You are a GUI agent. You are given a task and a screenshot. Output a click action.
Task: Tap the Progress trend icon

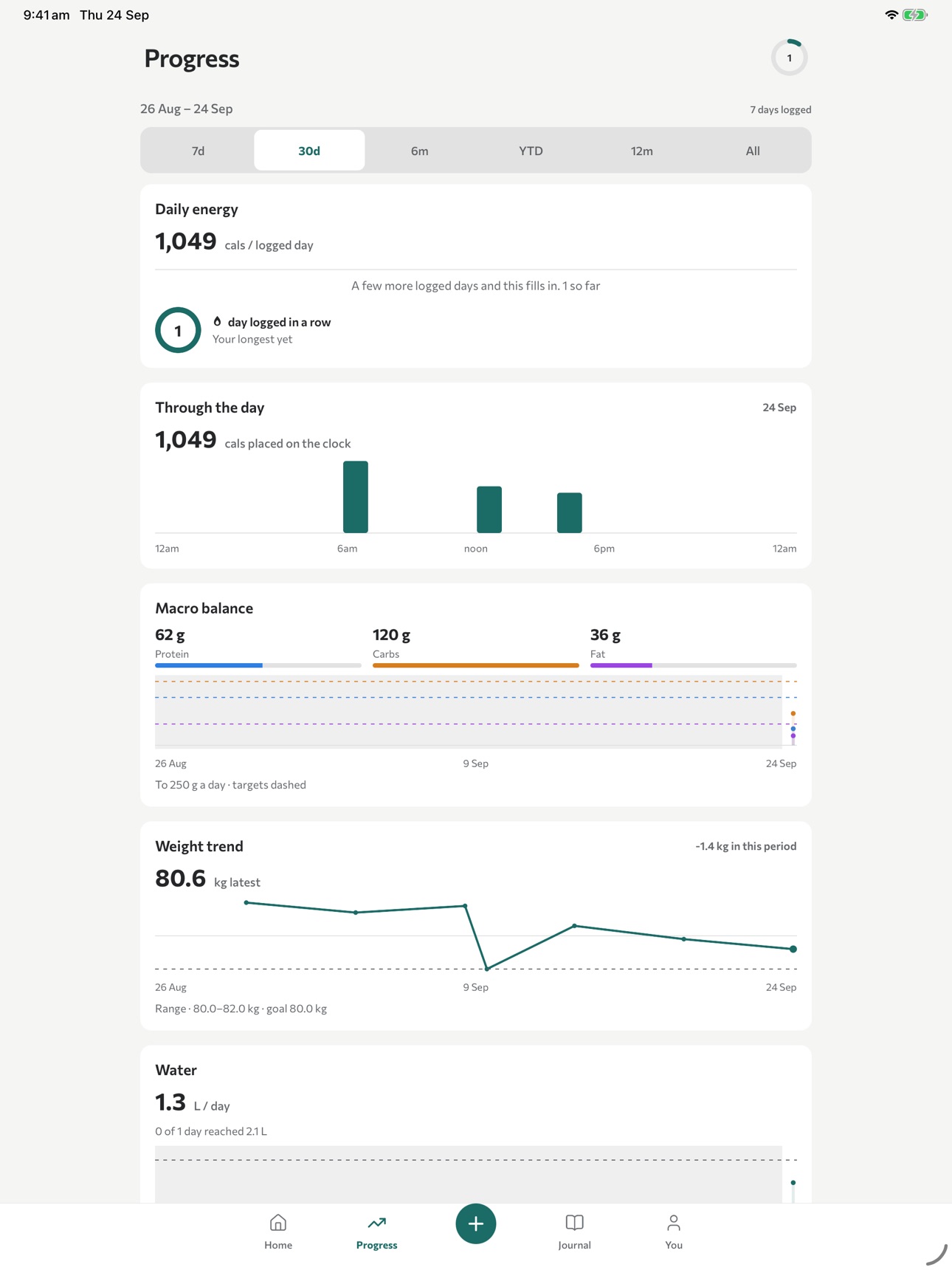(377, 1223)
